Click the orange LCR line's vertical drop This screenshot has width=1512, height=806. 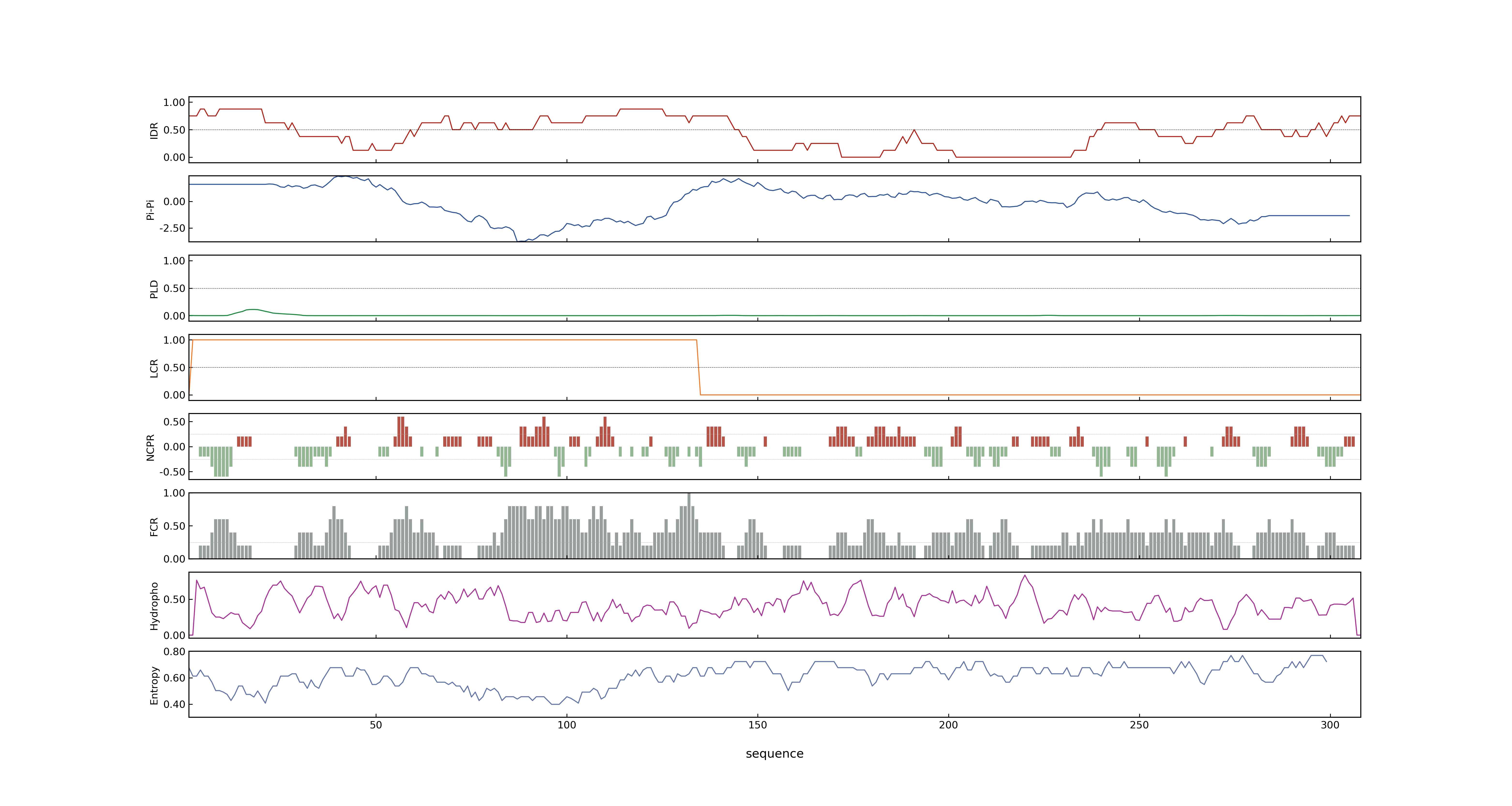pos(698,368)
